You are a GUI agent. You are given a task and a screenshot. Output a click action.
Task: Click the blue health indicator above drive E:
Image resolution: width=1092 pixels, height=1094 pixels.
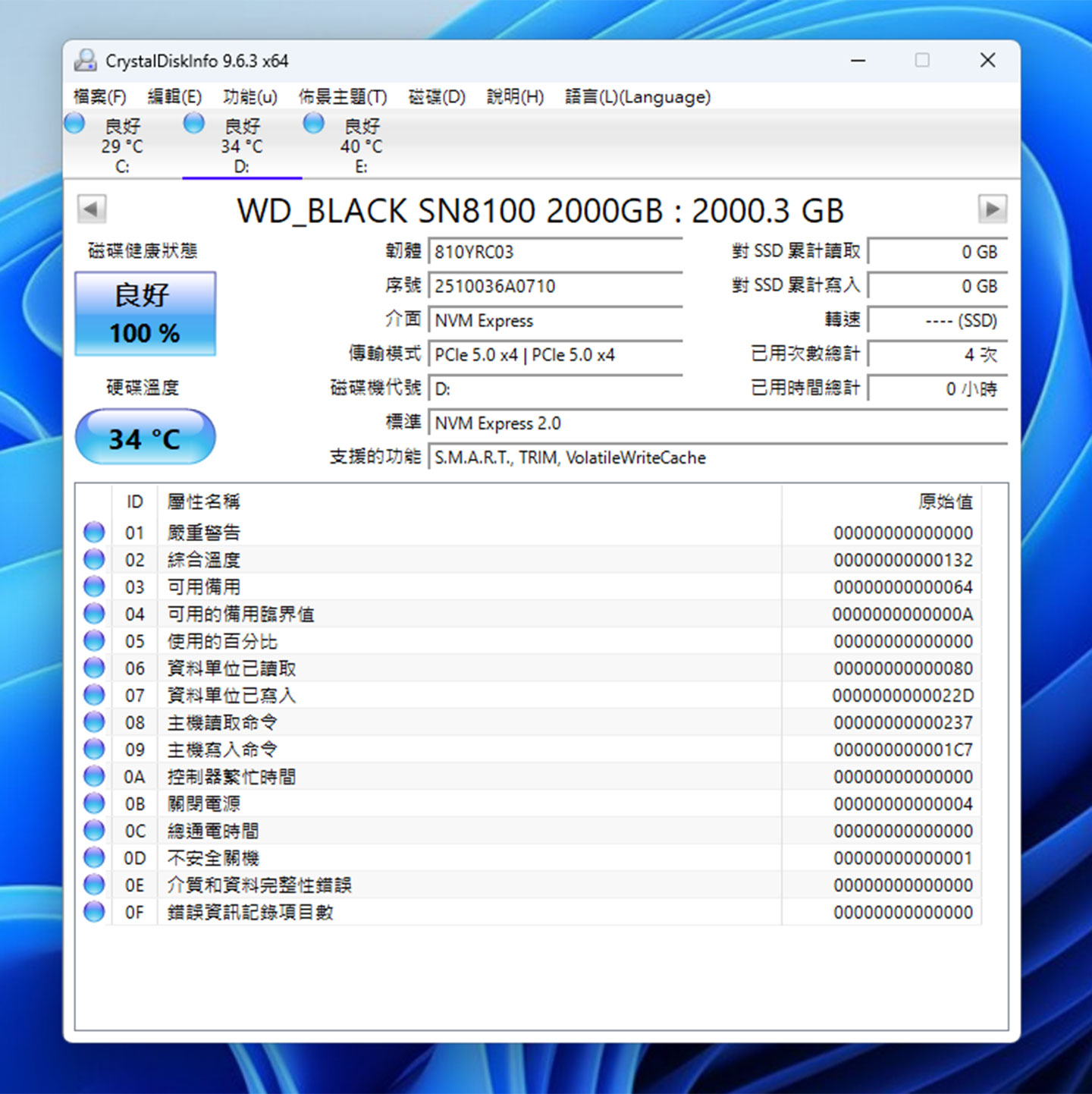click(x=313, y=121)
